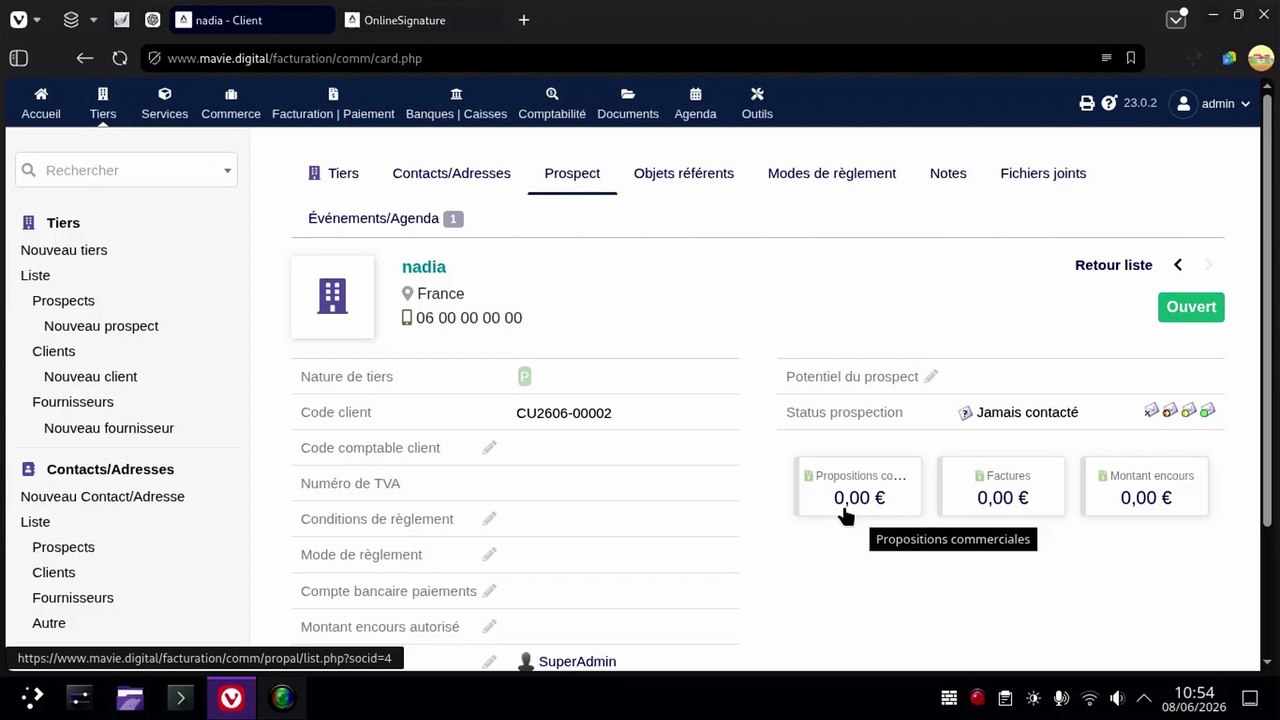Click the help question-mark icon
This screenshot has height=720, width=1280.
coord(1109,103)
